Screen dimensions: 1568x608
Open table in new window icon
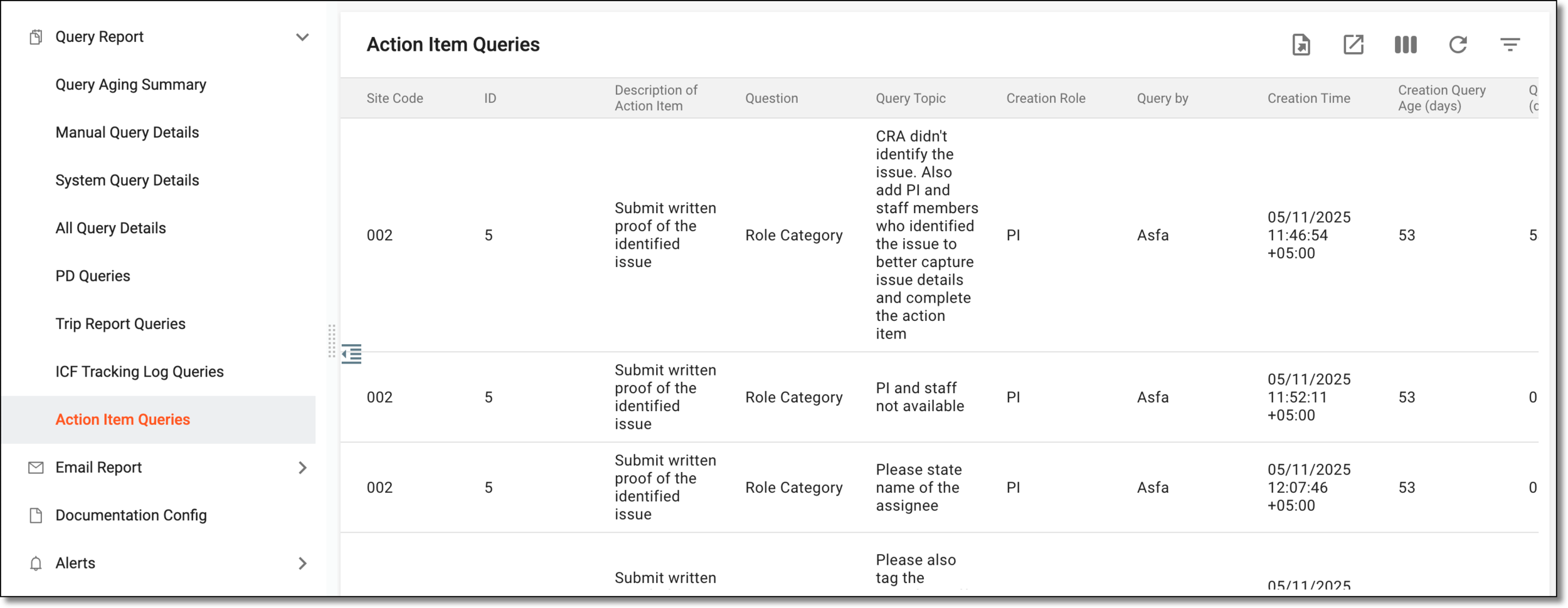pos(1353,45)
